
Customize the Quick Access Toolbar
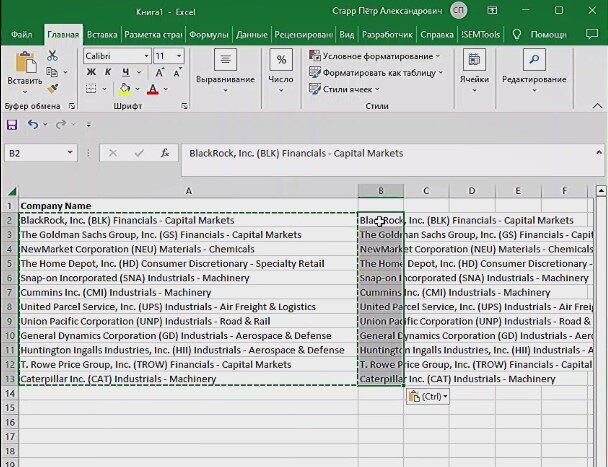pyautogui.click(x=89, y=125)
